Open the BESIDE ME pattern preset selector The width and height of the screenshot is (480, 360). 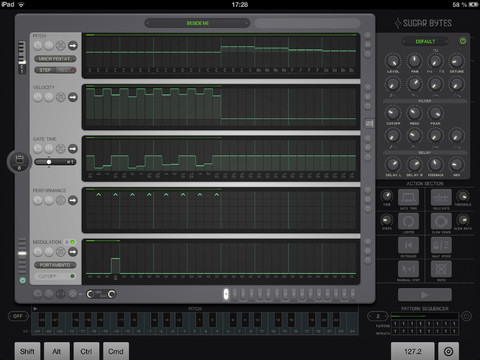point(198,23)
